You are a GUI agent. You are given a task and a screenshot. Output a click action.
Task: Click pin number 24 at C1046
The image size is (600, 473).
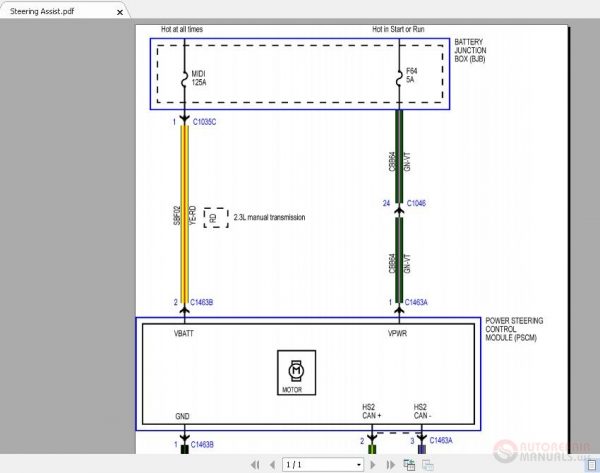[x=386, y=203]
